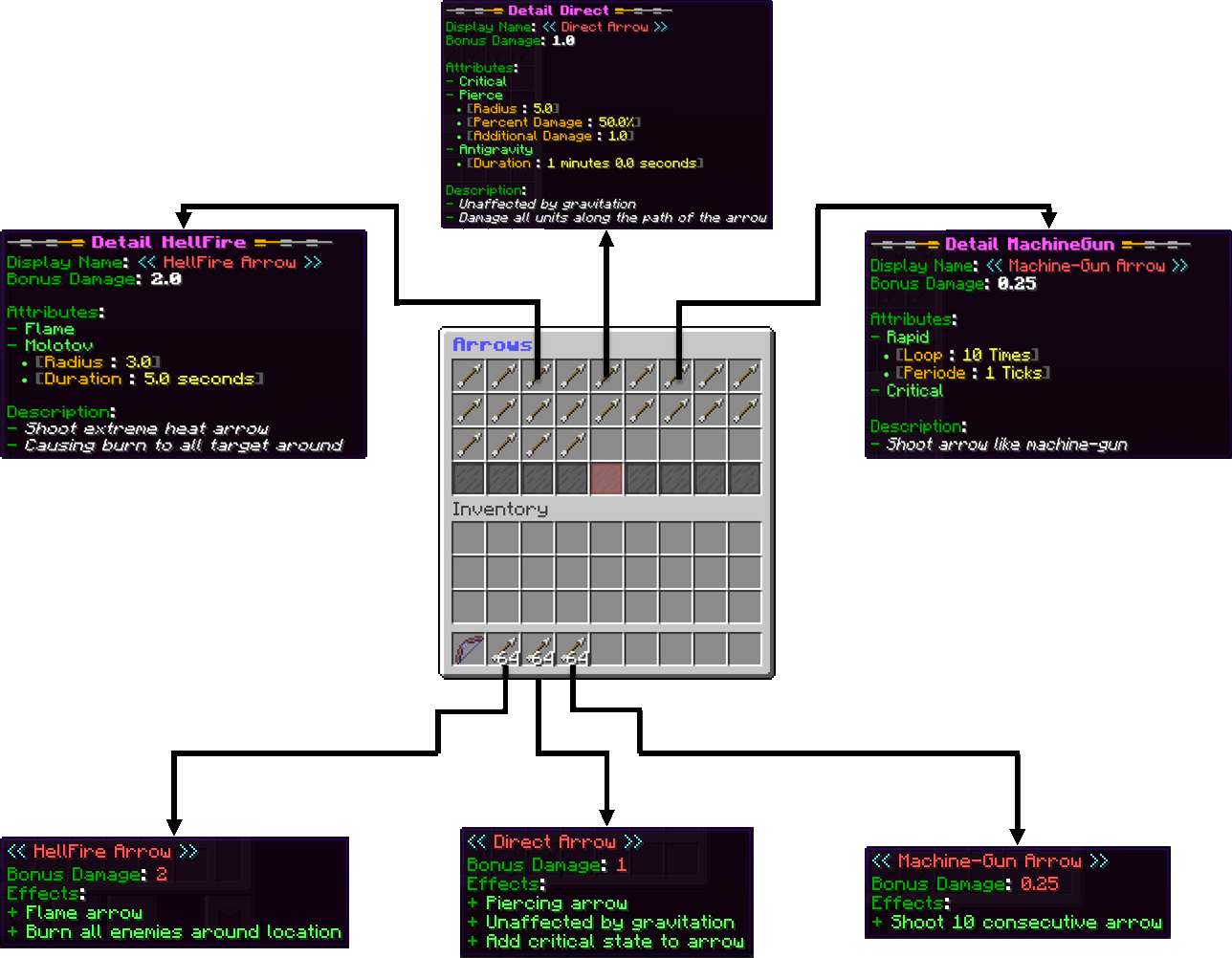Select the last arrow in the top row
Image resolution: width=1232 pixels, height=958 pixels.
click(744, 376)
